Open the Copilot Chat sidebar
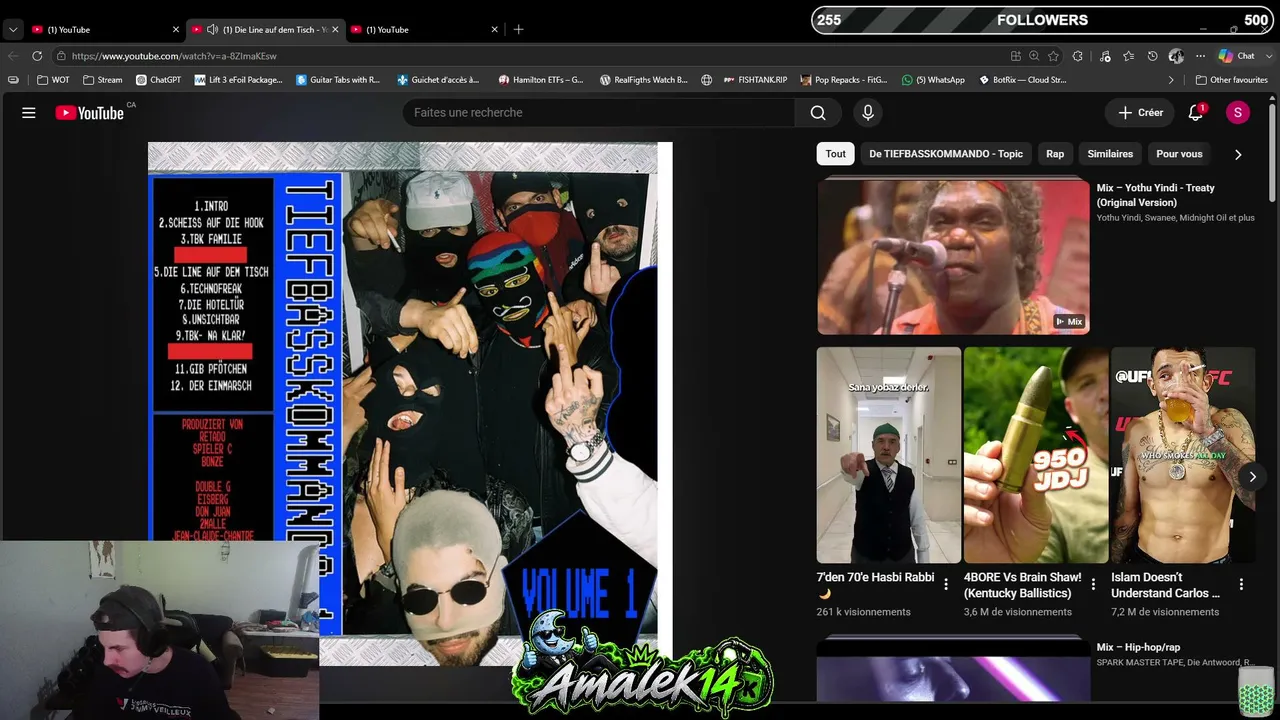The height and width of the screenshot is (720, 1280). (x=1237, y=56)
